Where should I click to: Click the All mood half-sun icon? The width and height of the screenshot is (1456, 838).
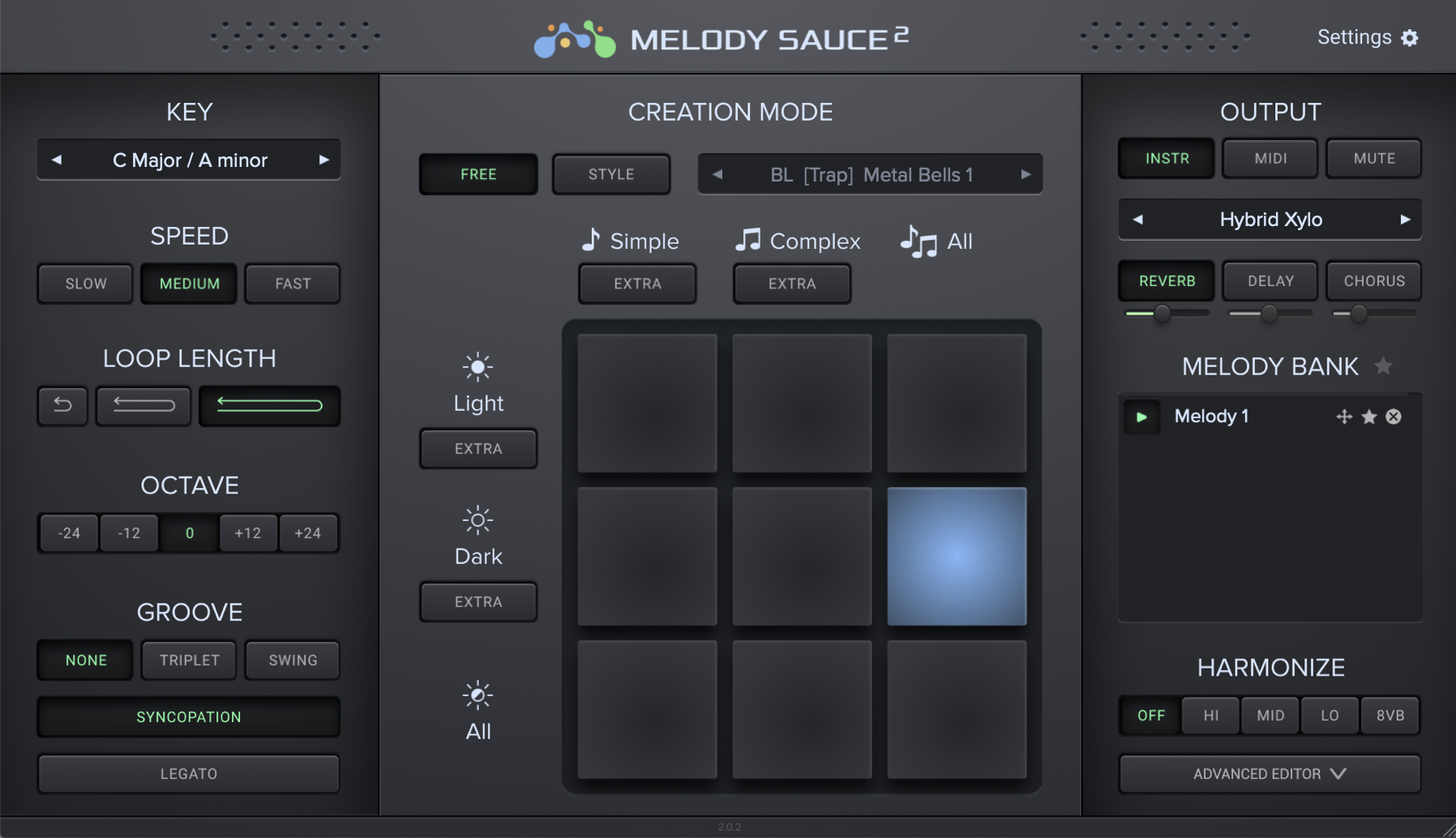(477, 695)
